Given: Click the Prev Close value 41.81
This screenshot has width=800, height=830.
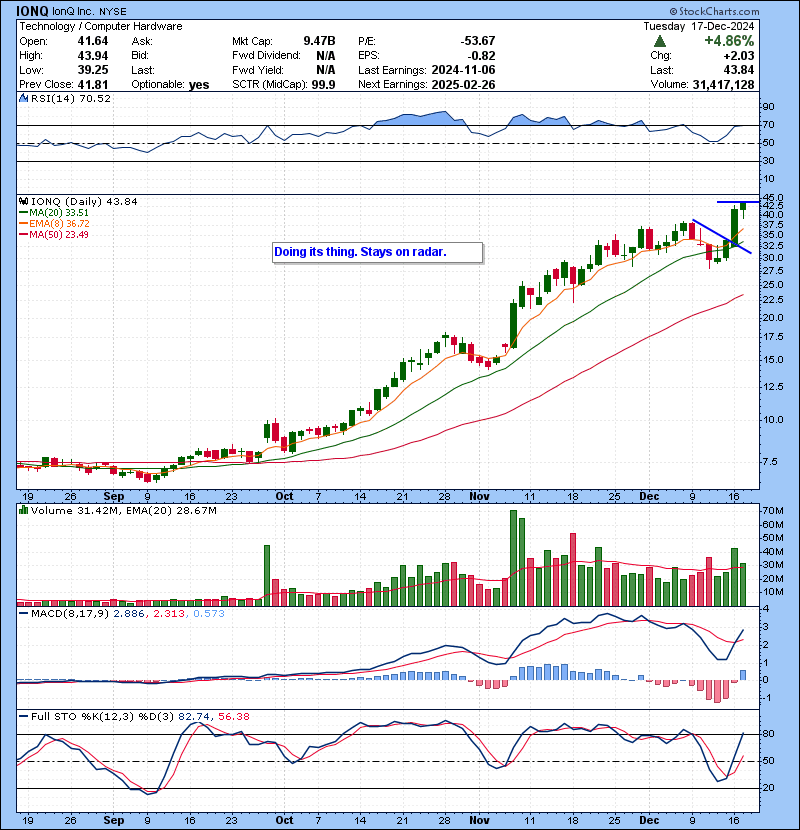Looking at the screenshot, I should [x=93, y=85].
